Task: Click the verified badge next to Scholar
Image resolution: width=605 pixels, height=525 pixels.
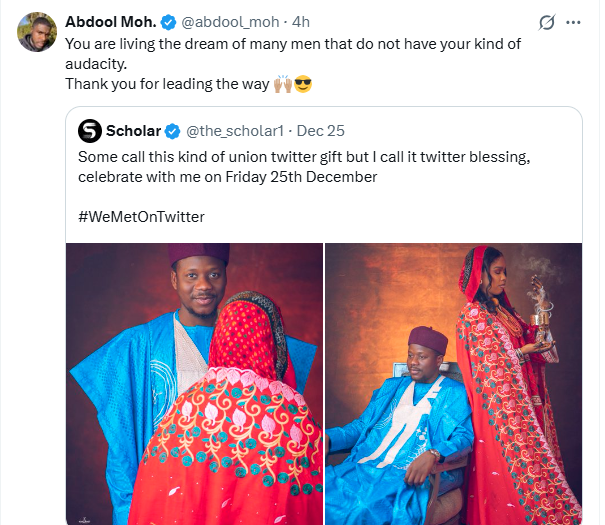Action: 172,131
